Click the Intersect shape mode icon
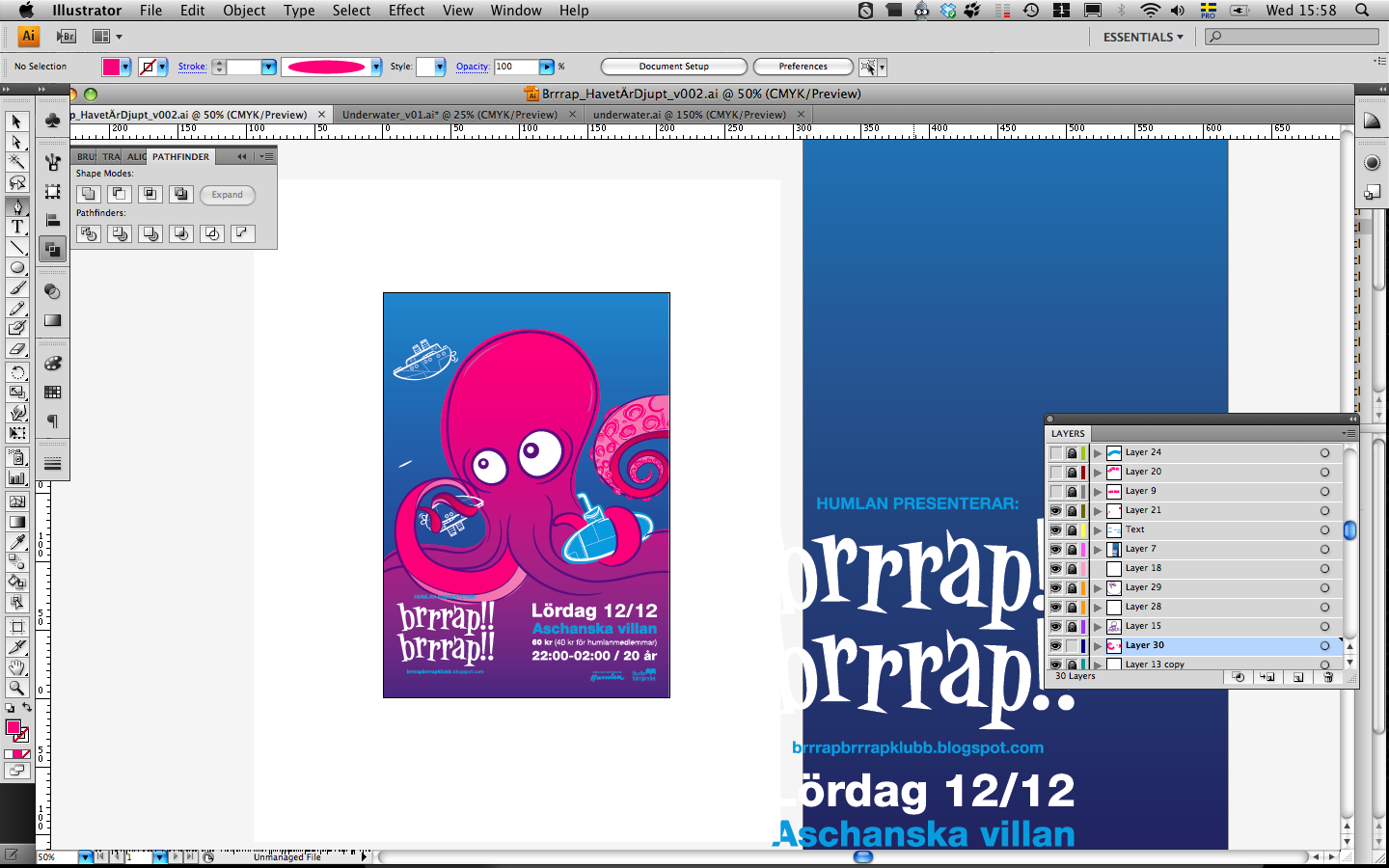Screen dimensions: 1389x868 click(150, 194)
